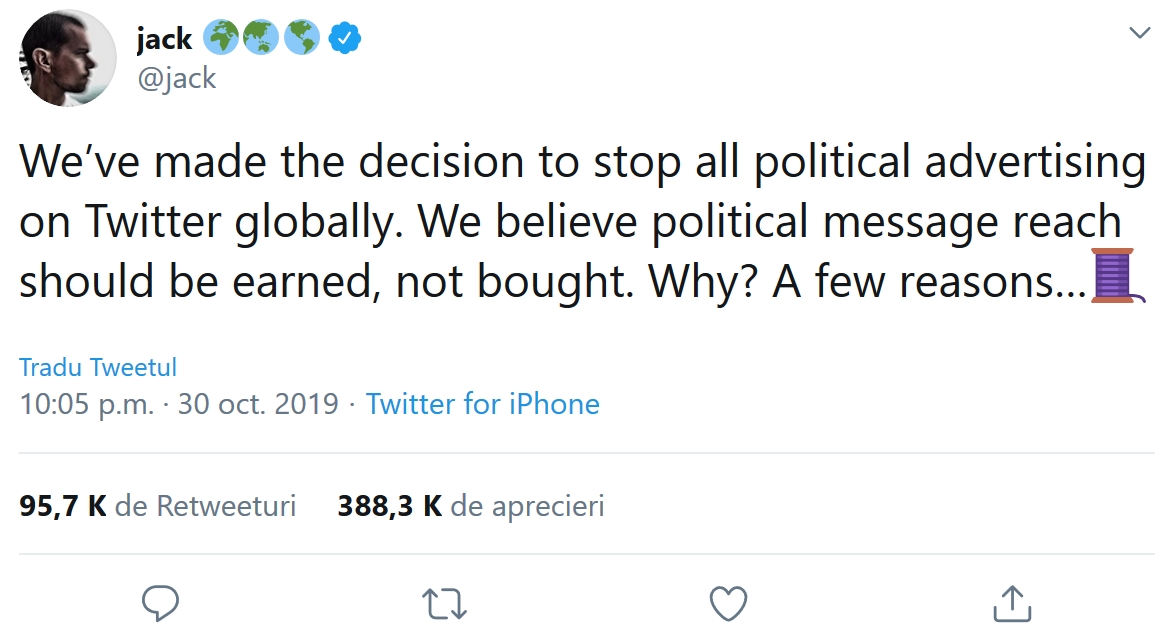Click the display name "jack"

click(164, 40)
